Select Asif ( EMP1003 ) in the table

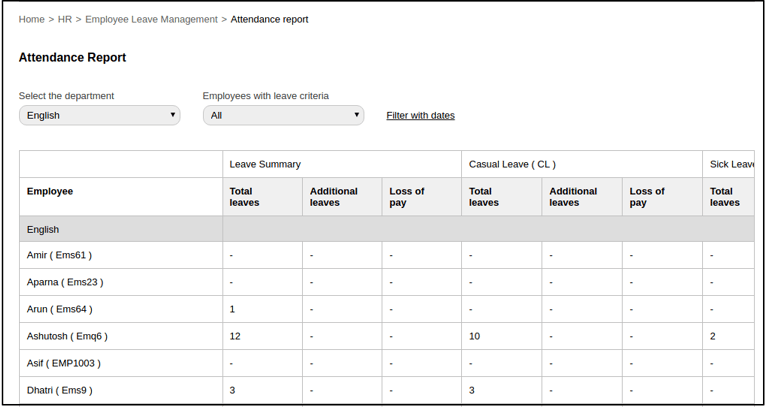pos(64,363)
